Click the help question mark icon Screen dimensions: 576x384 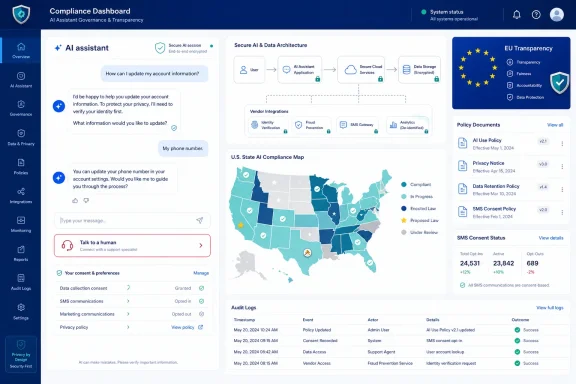click(536, 15)
